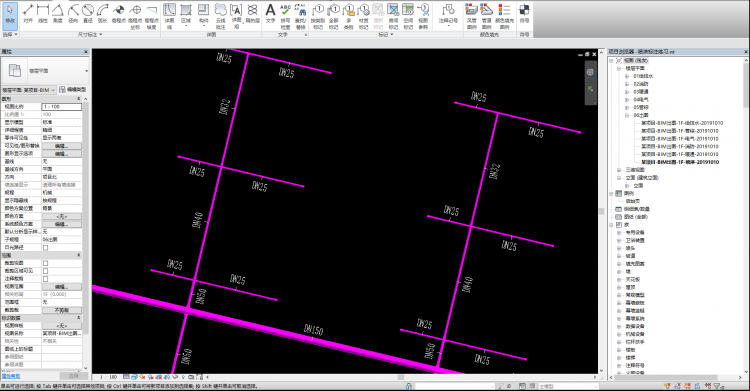Run the Check Spelling tool
Image resolution: width=750 pixels, height=391 pixels.
pyautogui.click(x=285, y=16)
